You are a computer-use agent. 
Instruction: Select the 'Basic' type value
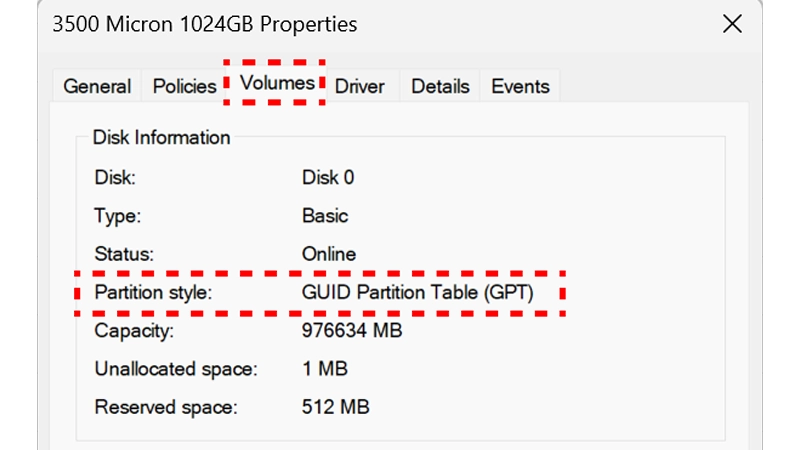coord(325,216)
